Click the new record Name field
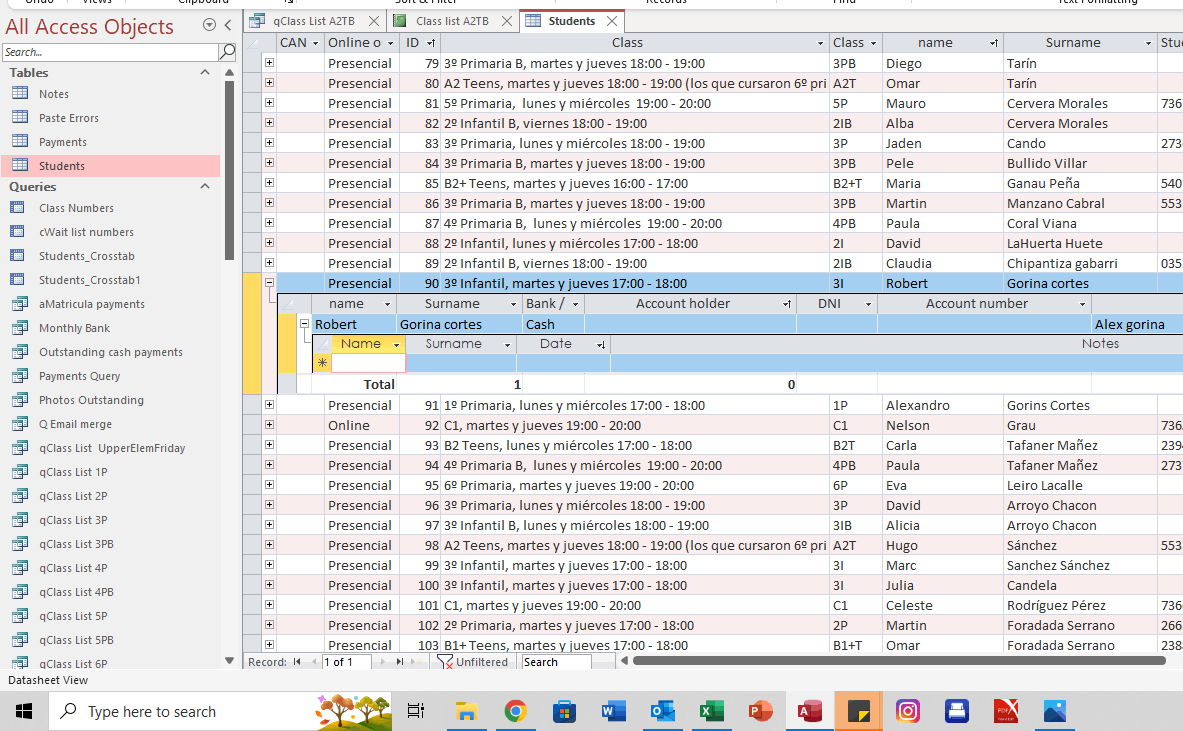1183x731 pixels. (x=368, y=364)
